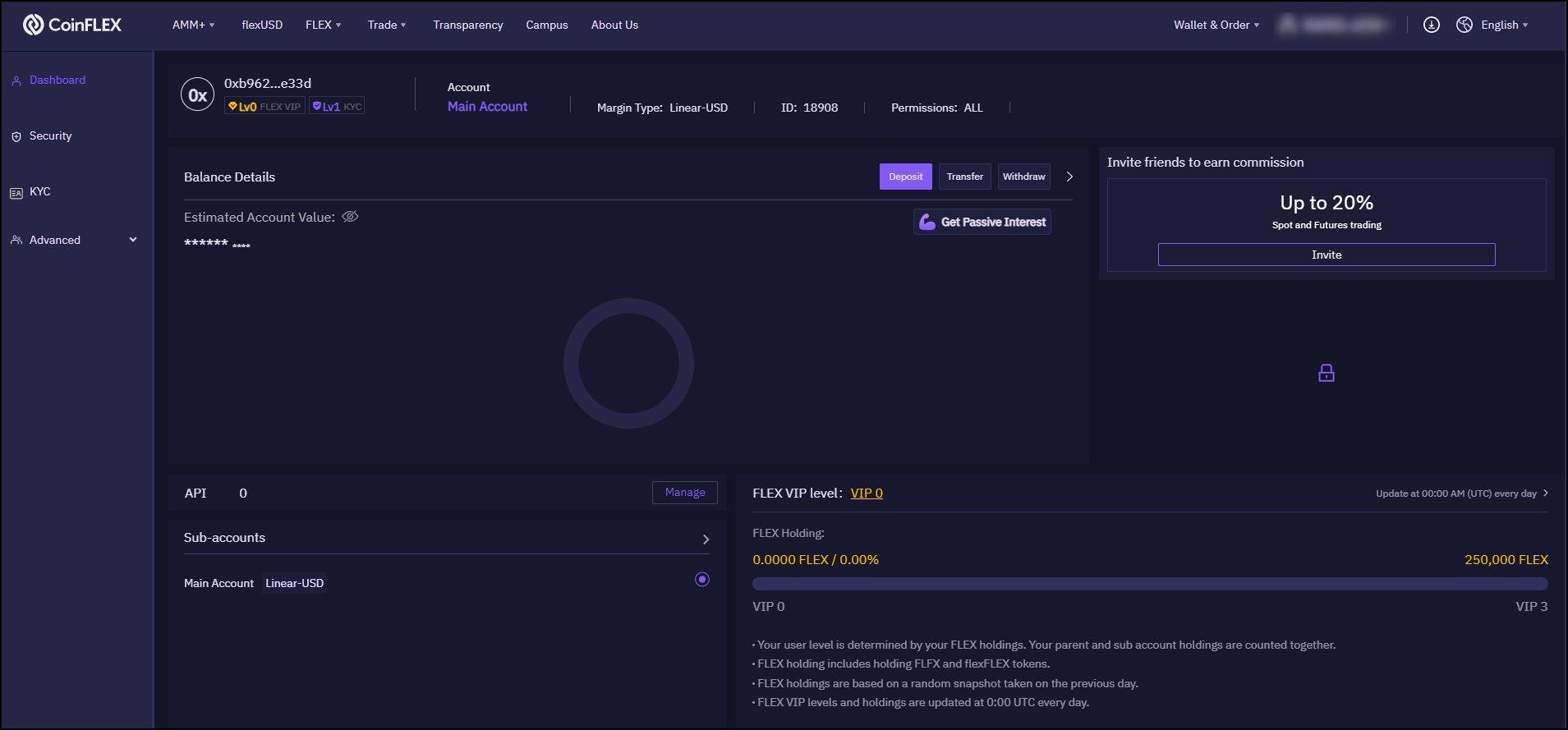The image size is (1568, 730).
Task: Click the API Manage button
Action: pos(685,493)
